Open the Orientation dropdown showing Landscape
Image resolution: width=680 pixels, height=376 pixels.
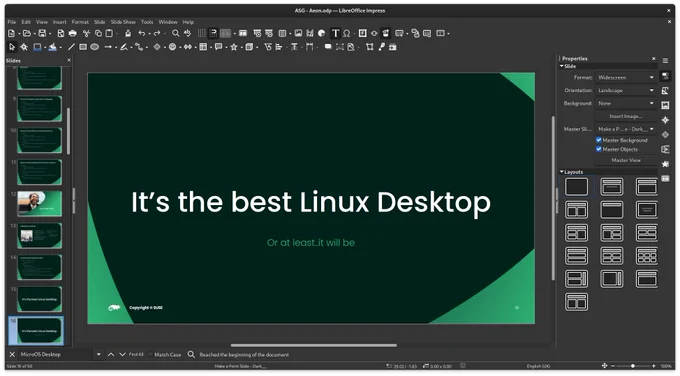coord(625,90)
